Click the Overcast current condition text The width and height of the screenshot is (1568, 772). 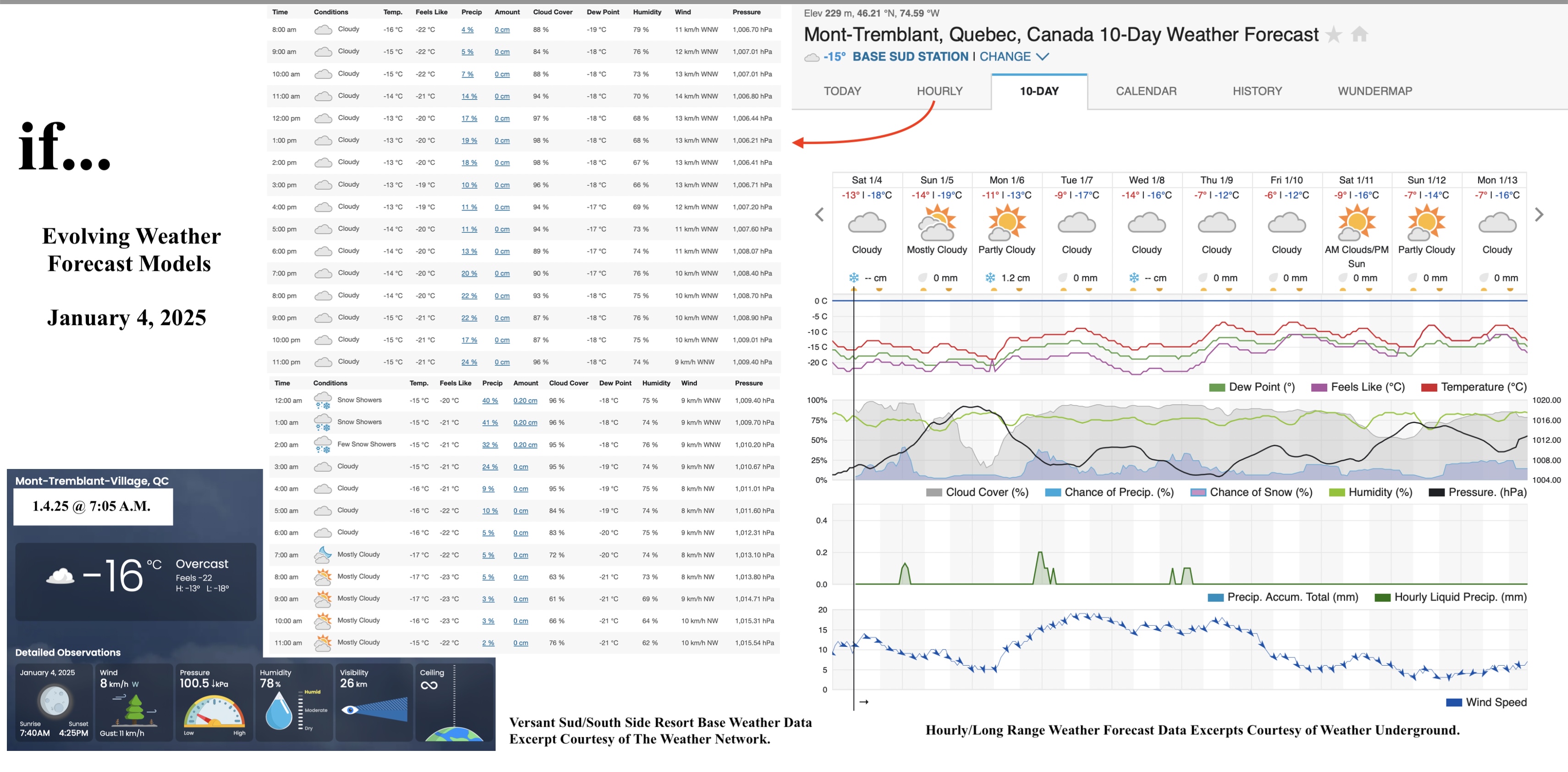click(202, 564)
